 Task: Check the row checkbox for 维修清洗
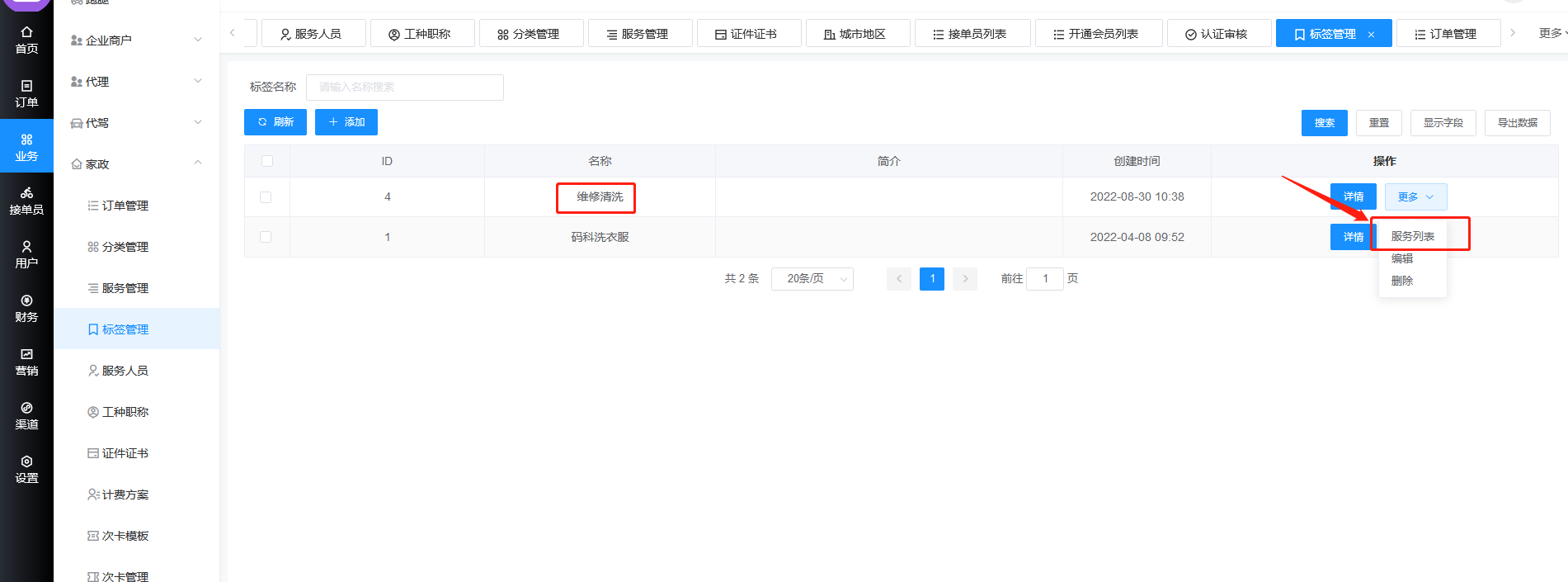click(266, 197)
